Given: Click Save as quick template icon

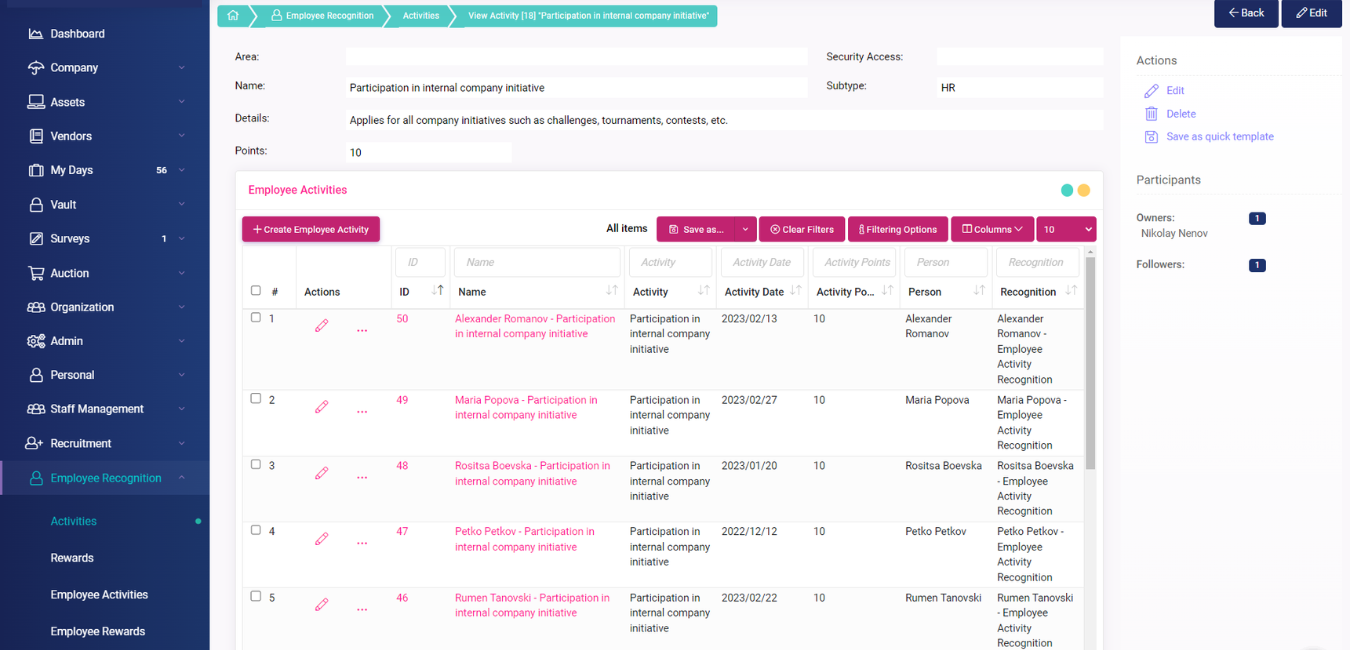Looking at the screenshot, I should click(x=1151, y=137).
